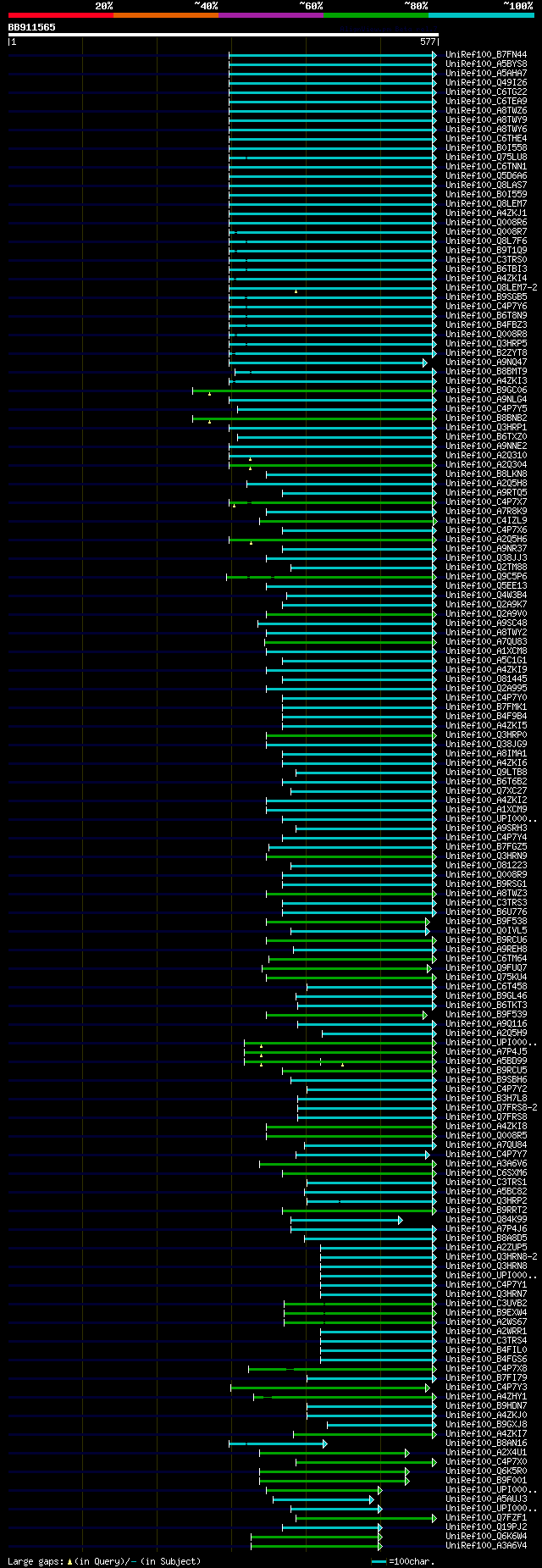Image resolution: width=542 pixels, height=1568 pixels.
Task: Select hit label UniRef100_Q7FRS8-2
Action: pos(491,1108)
